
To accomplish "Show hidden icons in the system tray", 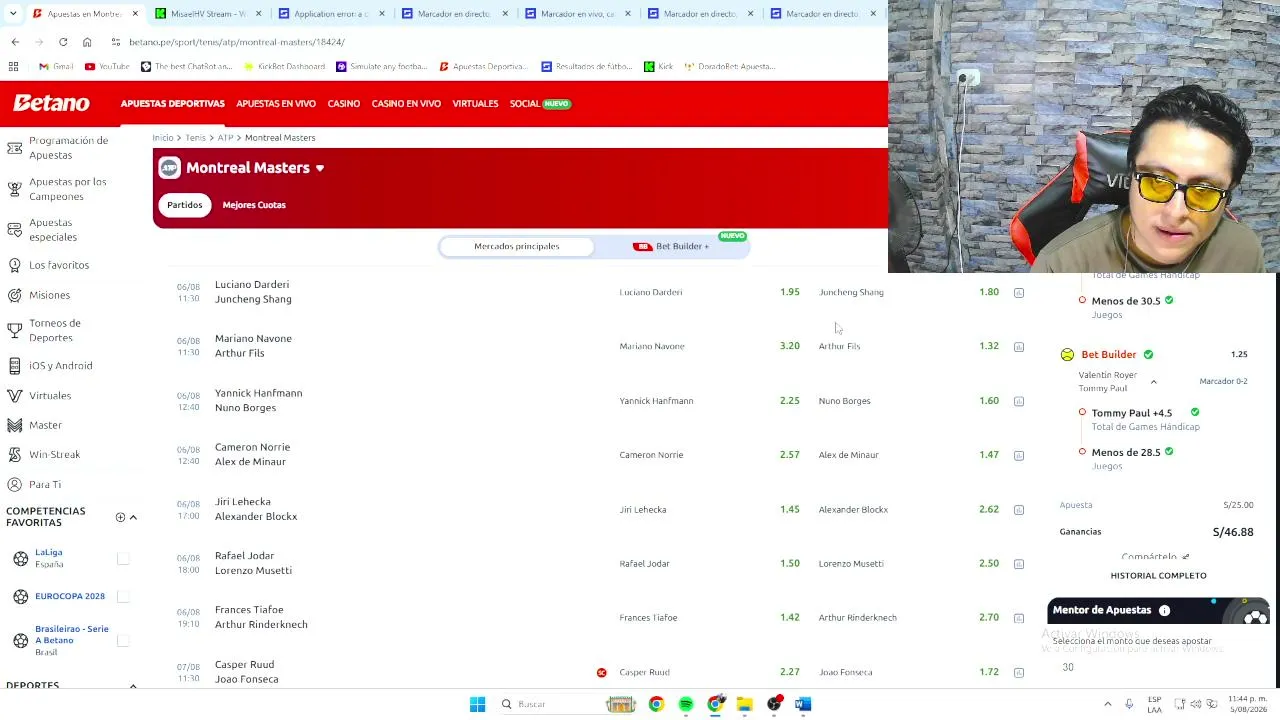I will 1107,704.
